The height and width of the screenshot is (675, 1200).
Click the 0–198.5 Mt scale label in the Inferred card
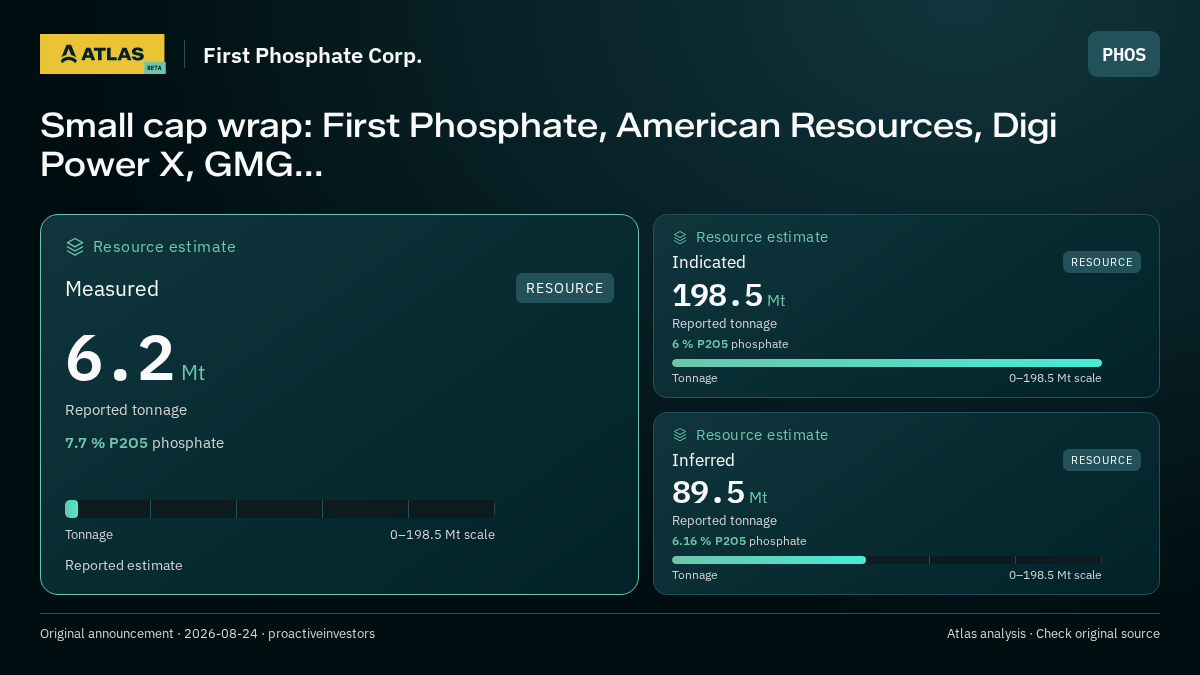coord(1055,575)
